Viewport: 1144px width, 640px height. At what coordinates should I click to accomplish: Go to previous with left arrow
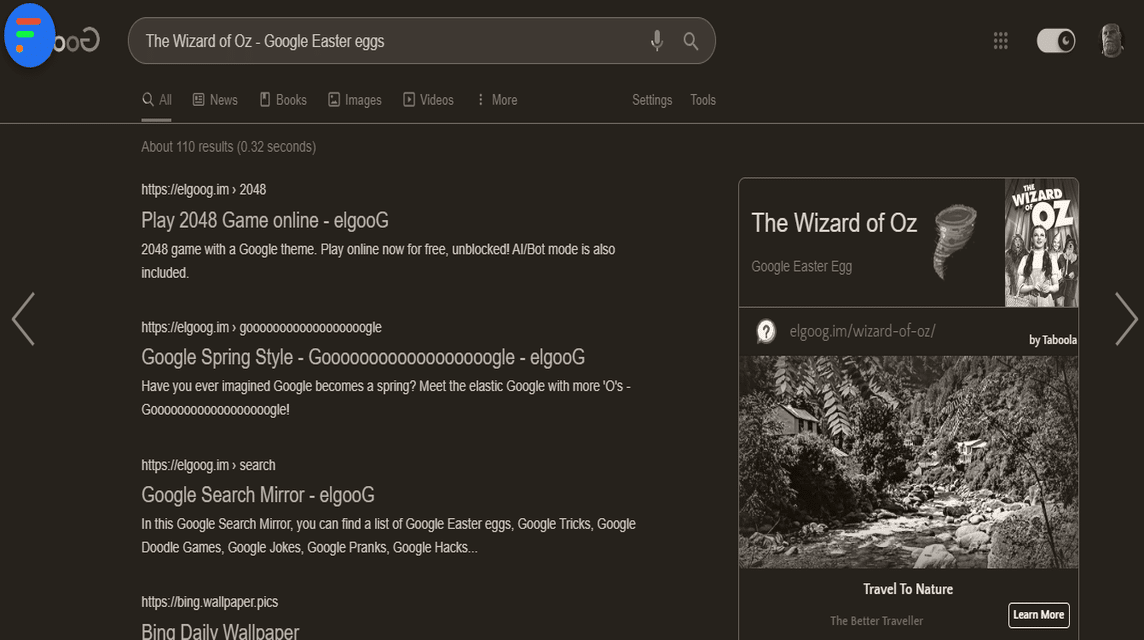[23, 319]
